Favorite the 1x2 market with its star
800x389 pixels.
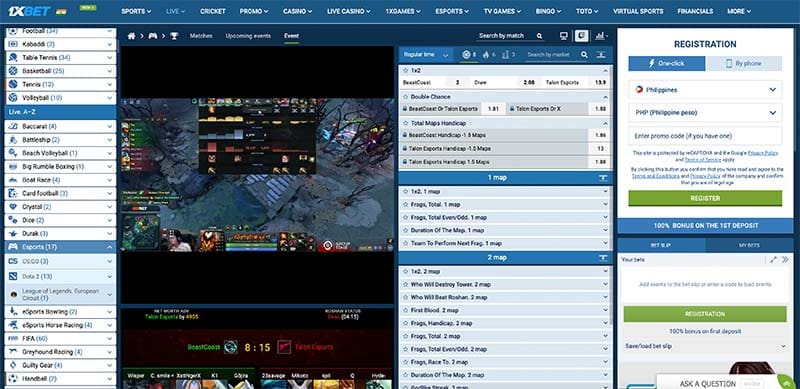click(405, 70)
